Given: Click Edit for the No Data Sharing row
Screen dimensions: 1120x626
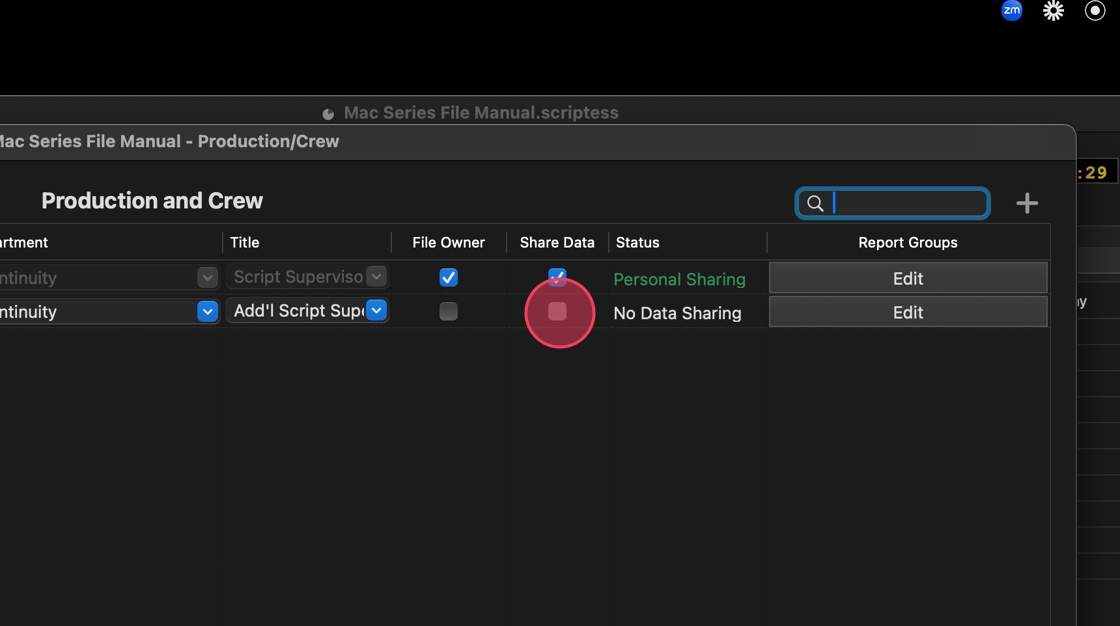Looking at the screenshot, I should pos(907,312).
